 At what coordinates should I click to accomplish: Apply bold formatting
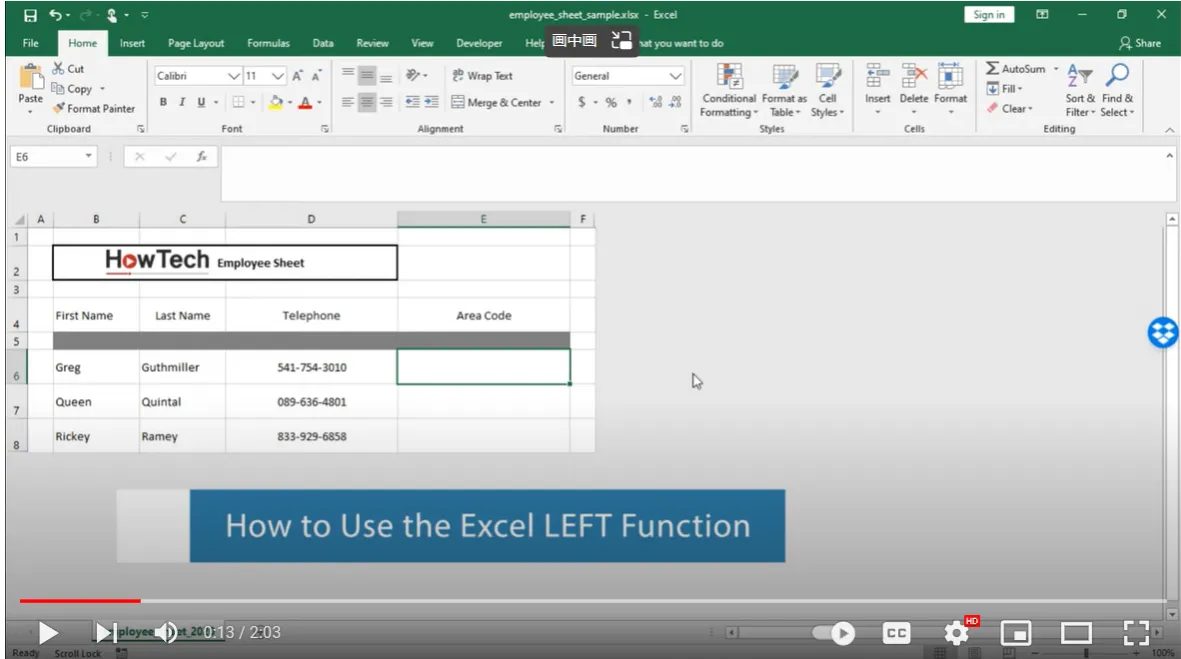(x=163, y=102)
